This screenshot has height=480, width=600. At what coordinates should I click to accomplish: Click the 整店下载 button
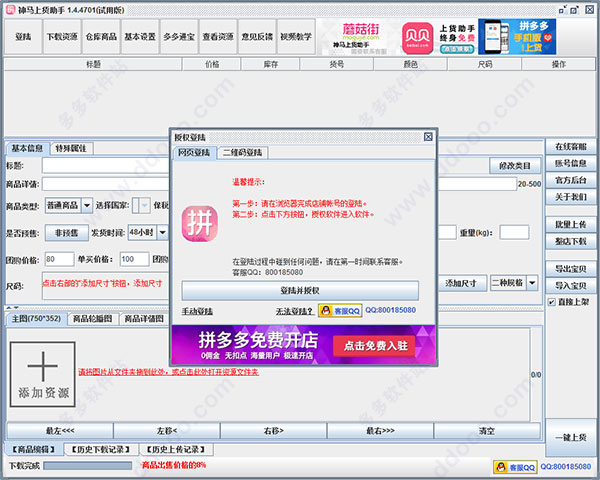(571, 242)
